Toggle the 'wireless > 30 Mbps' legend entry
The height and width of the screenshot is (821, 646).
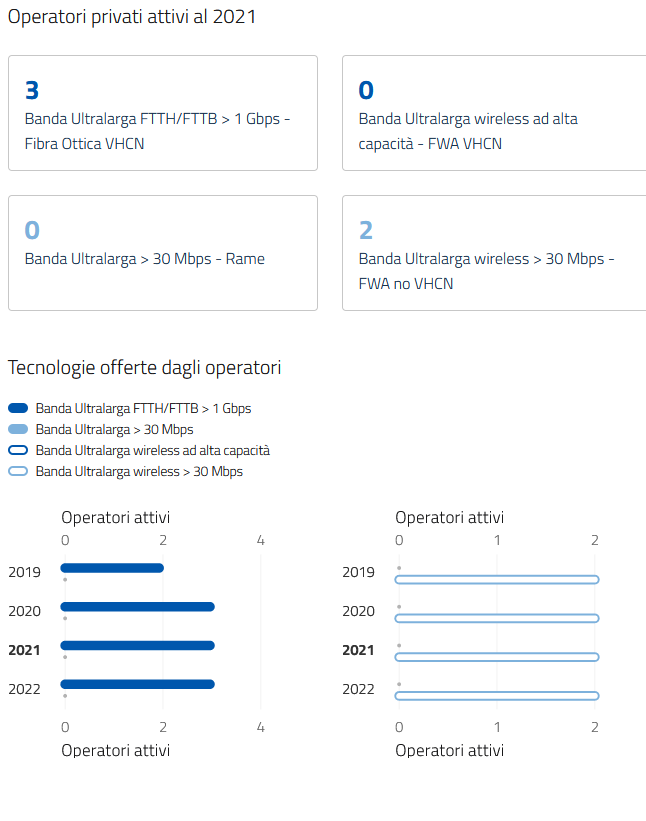138,471
